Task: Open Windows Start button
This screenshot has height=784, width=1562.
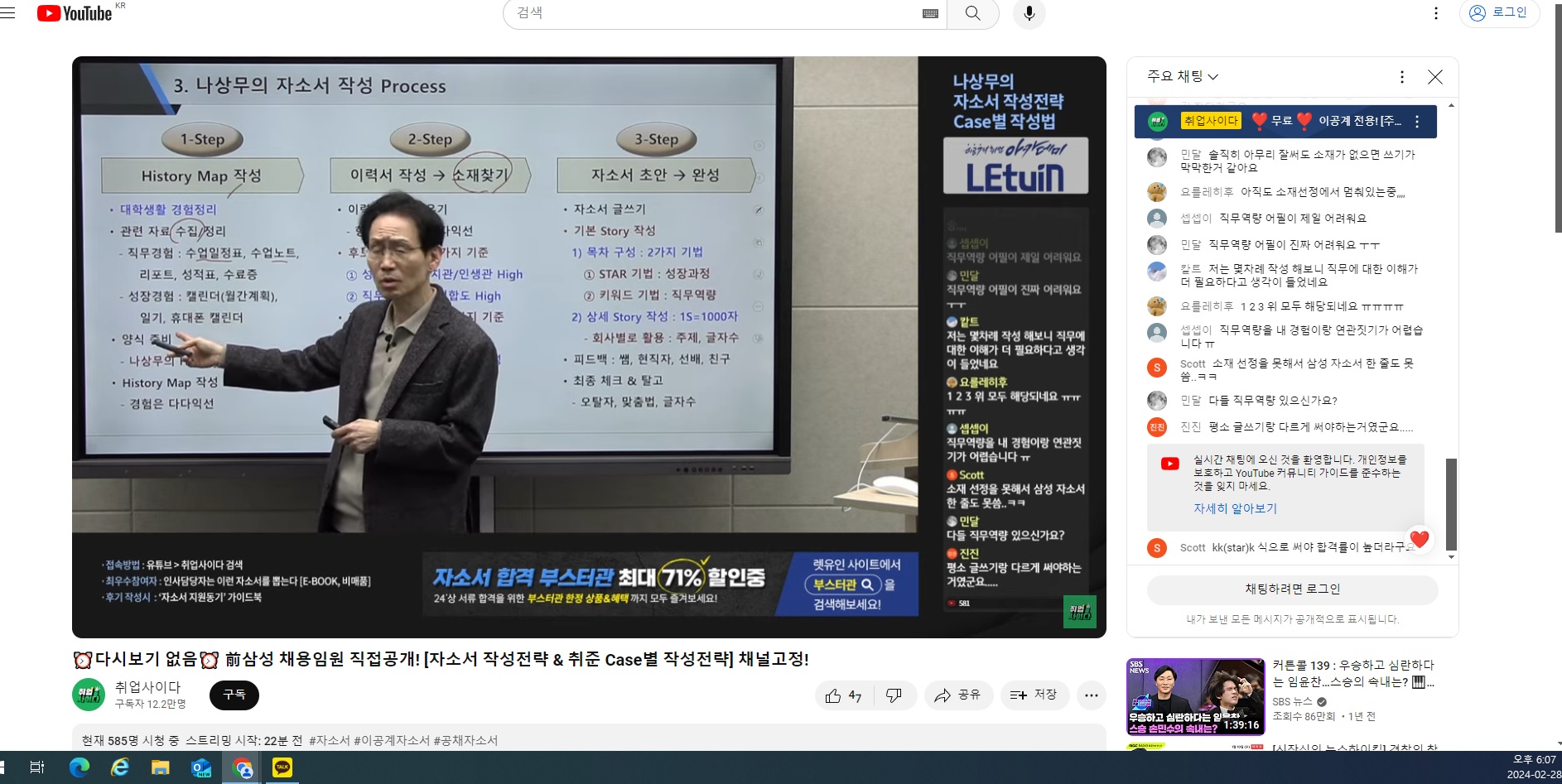Action: [2, 767]
